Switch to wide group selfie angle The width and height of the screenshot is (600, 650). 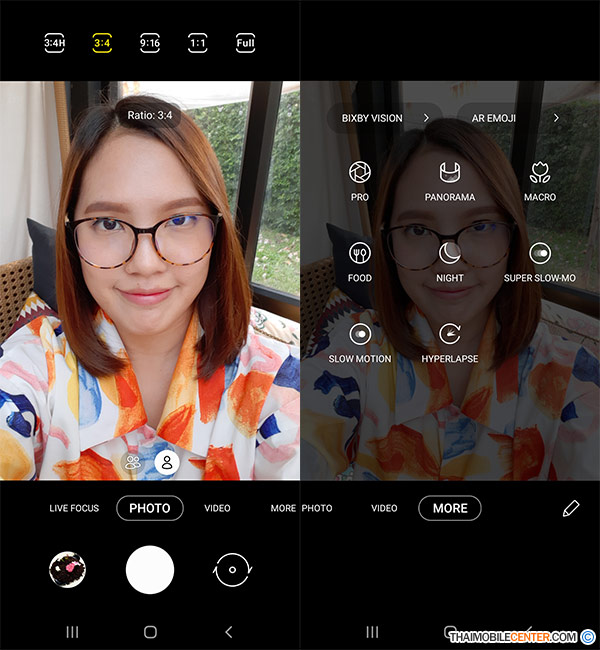pyautogui.click(x=133, y=462)
